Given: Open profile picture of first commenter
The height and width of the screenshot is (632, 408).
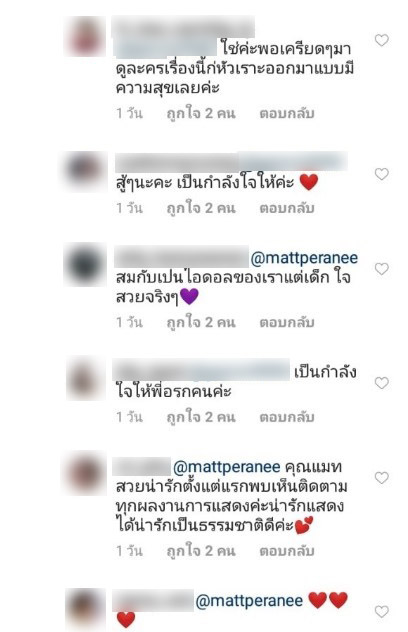Looking at the screenshot, I should [86, 36].
